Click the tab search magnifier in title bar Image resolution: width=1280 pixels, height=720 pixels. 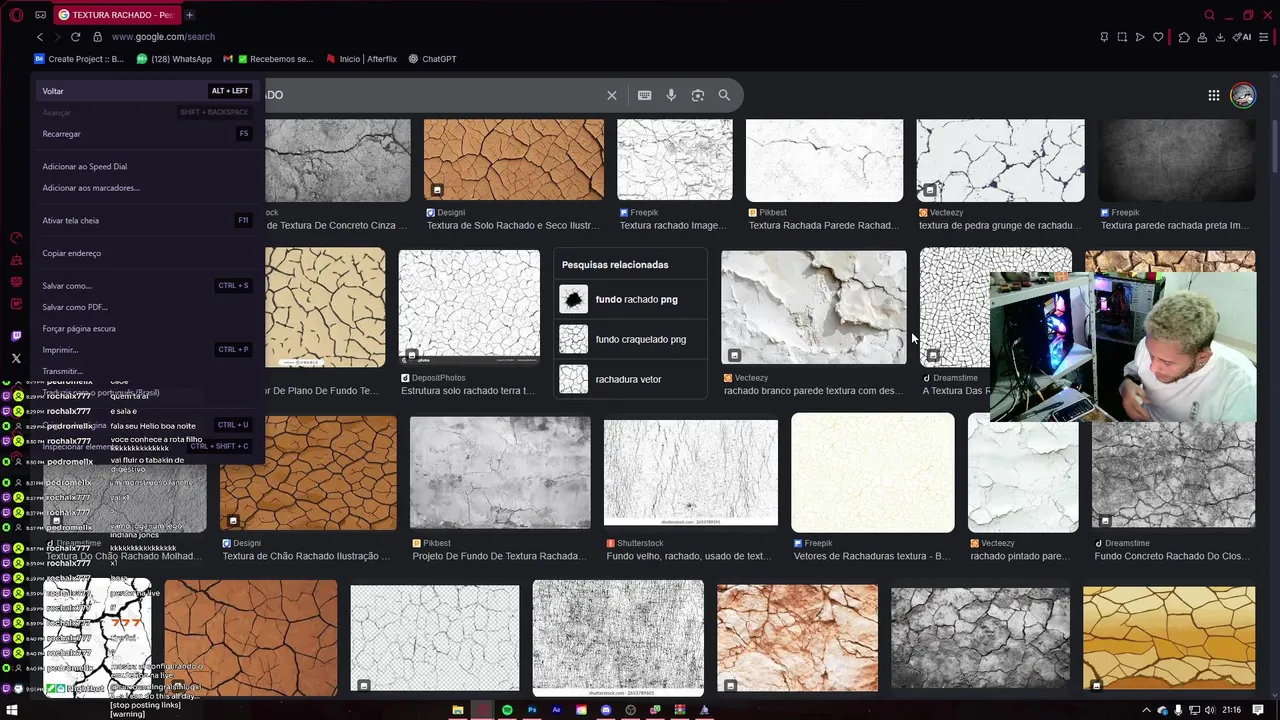point(1209,15)
